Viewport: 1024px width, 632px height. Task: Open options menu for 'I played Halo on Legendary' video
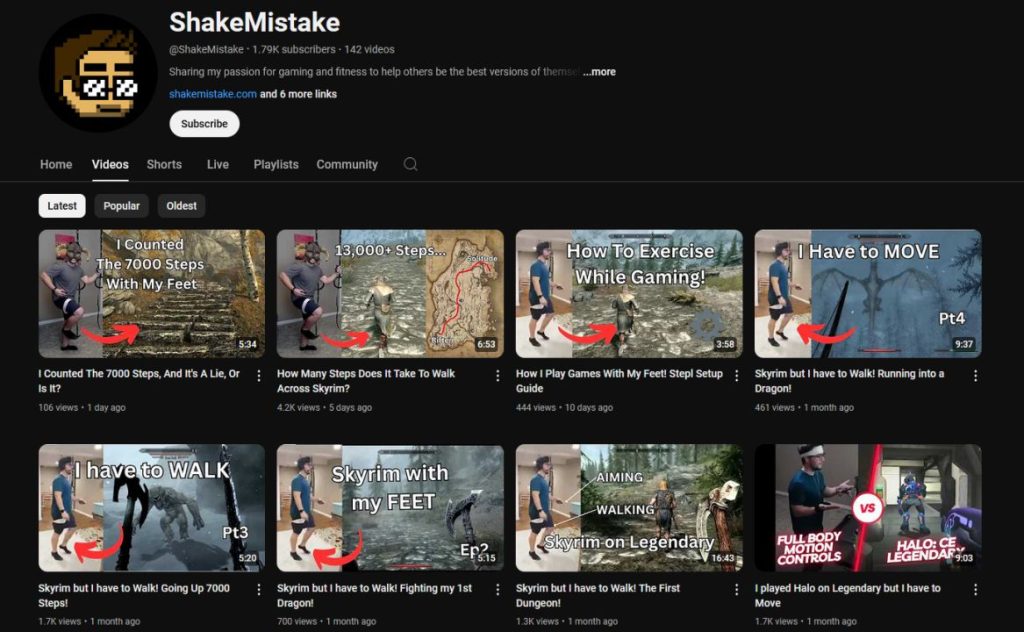976,590
